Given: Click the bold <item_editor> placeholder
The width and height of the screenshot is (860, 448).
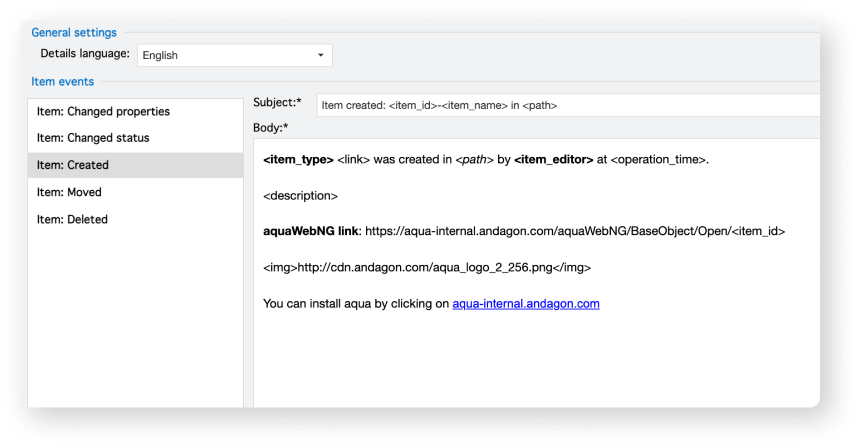Looking at the screenshot, I should (553, 160).
